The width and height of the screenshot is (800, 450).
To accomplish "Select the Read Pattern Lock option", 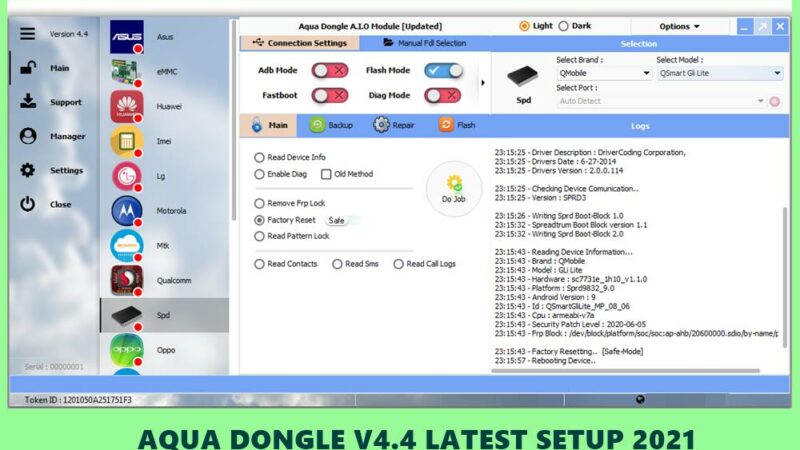I will (259, 236).
